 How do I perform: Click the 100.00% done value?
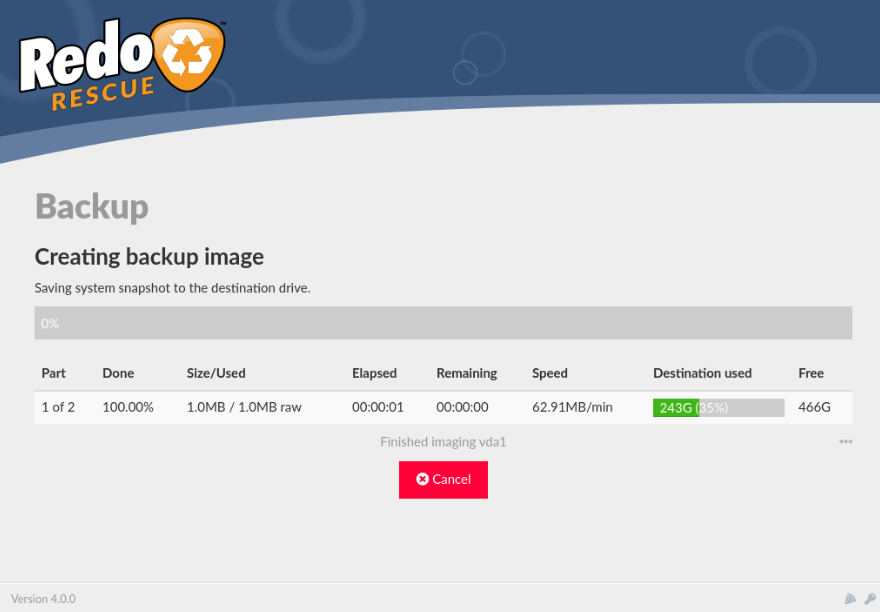coord(128,407)
